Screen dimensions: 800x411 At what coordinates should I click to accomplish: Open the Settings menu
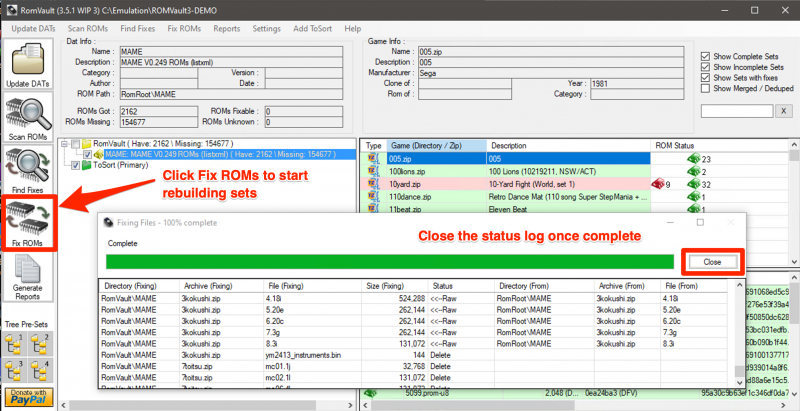266,29
